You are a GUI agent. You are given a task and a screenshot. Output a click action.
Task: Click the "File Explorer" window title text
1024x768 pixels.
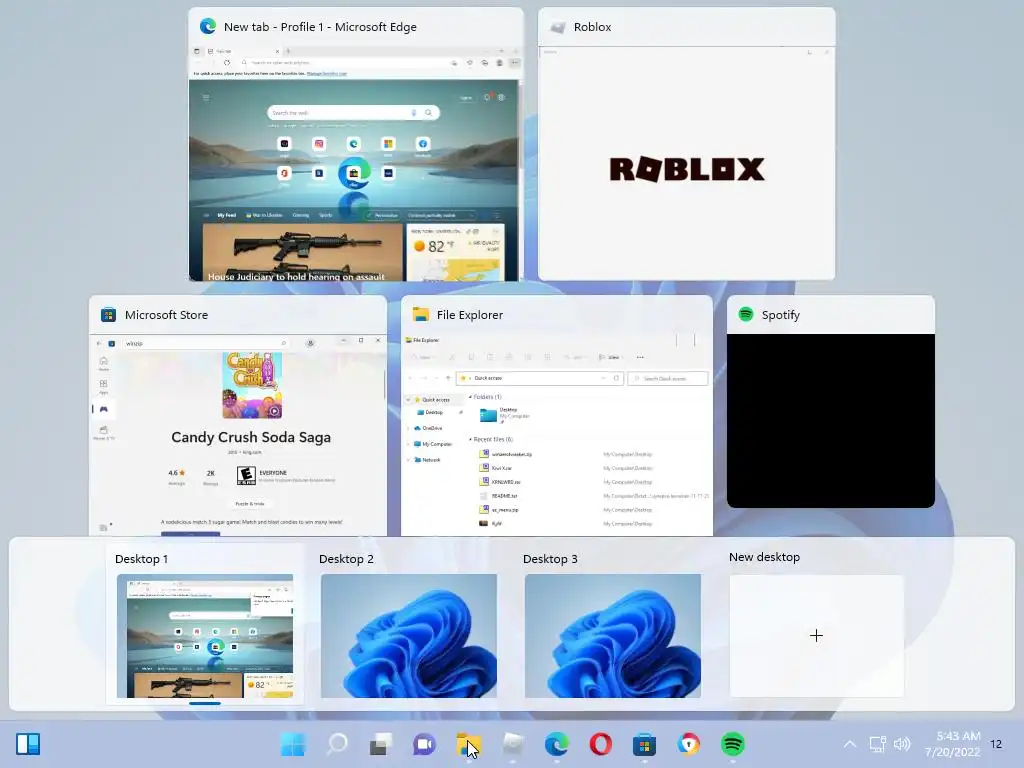(470, 315)
